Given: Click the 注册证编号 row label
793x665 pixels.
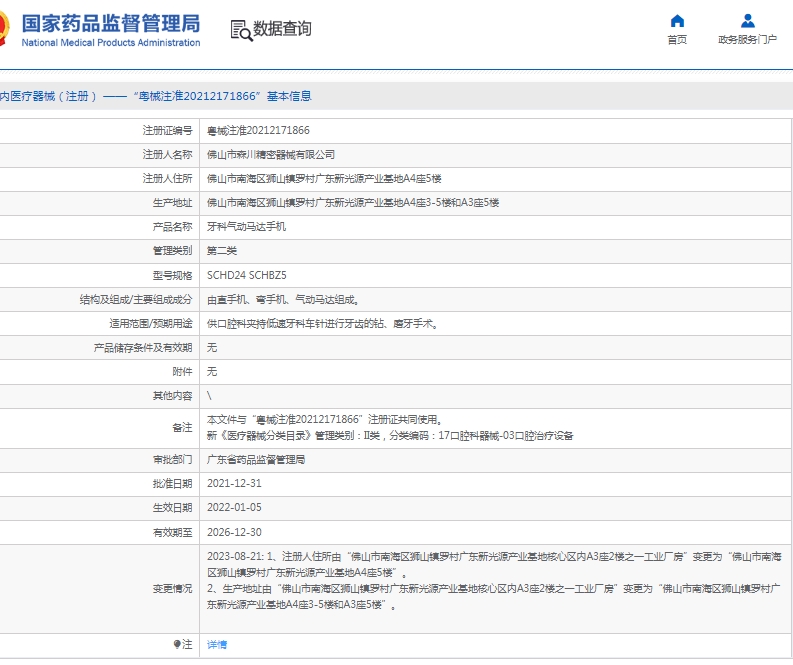Looking at the screenshot, I should [x=167, y=130].
